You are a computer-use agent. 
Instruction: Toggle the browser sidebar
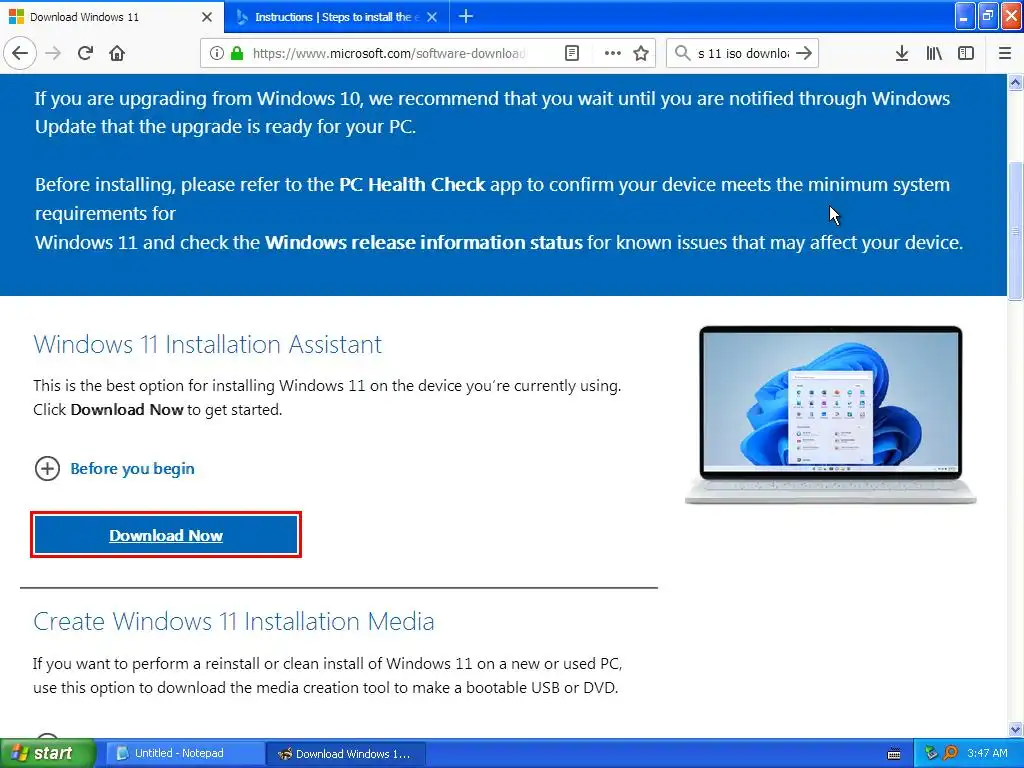coord(966,53)
